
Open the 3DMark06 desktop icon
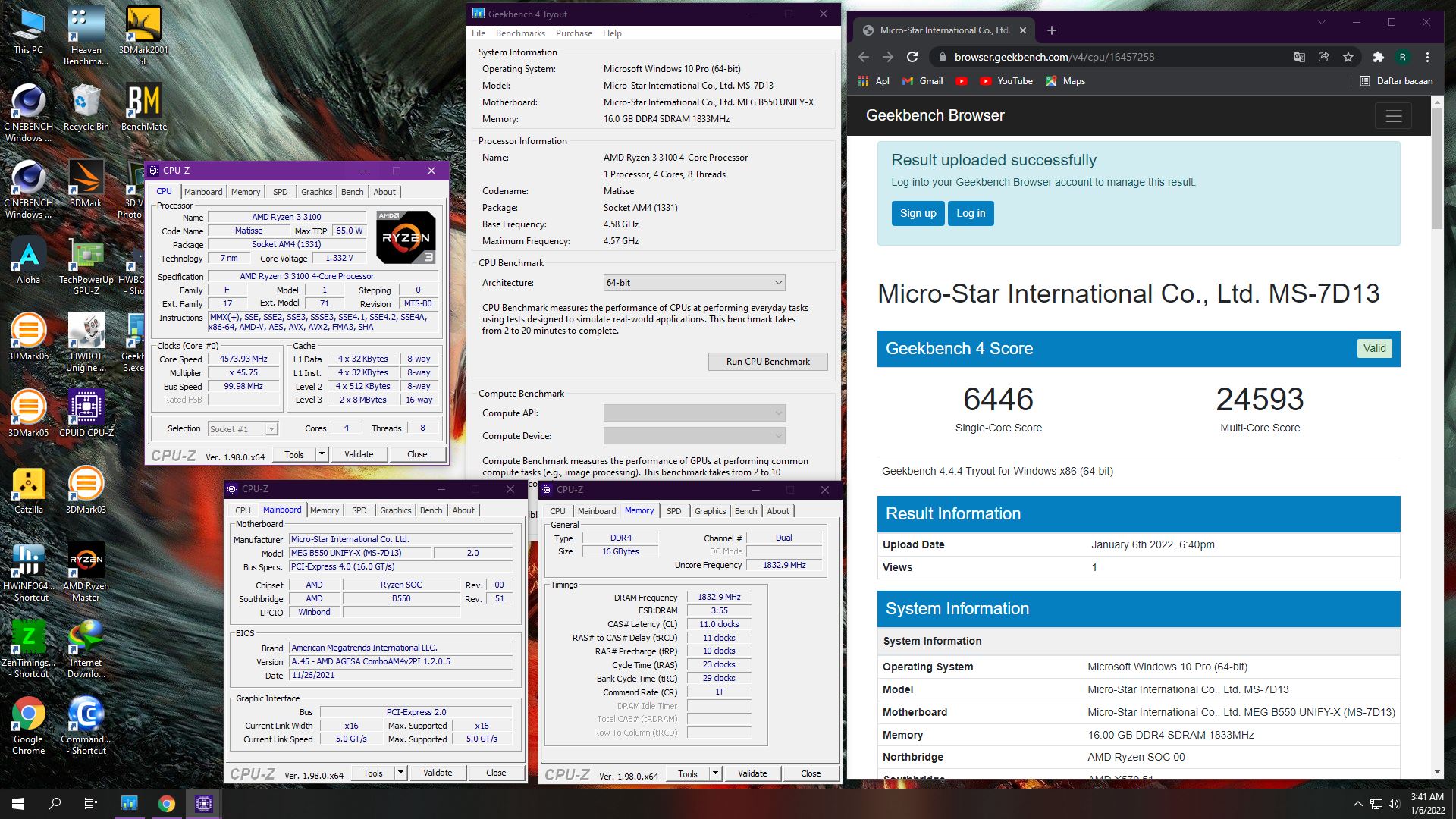click(29, 337)
